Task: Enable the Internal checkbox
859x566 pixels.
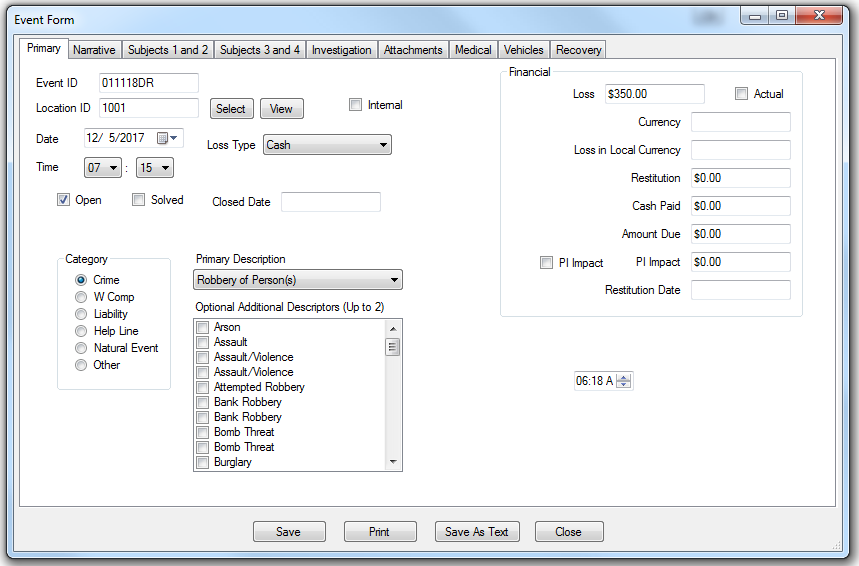Action: click(355, 105)
